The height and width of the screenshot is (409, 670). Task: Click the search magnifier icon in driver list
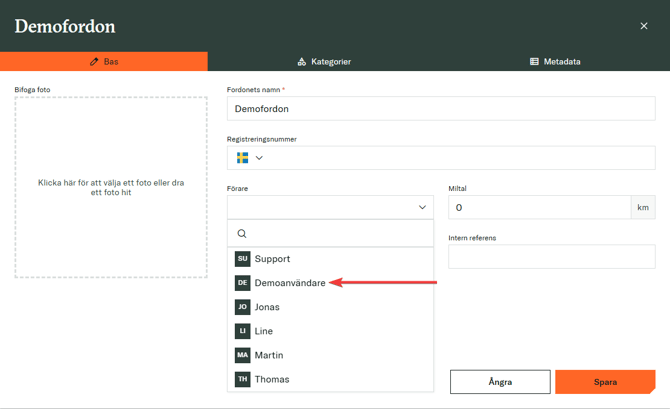pyautogui.click(x=242, y=234)
